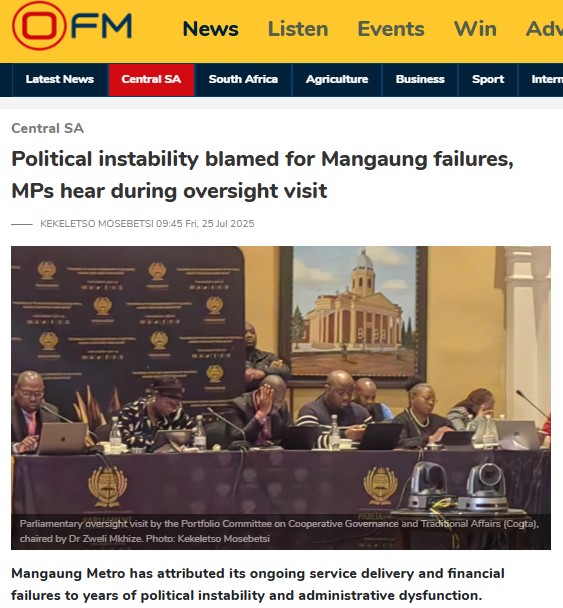
Task: Open the Agriculture news tab
Action: 337,79
